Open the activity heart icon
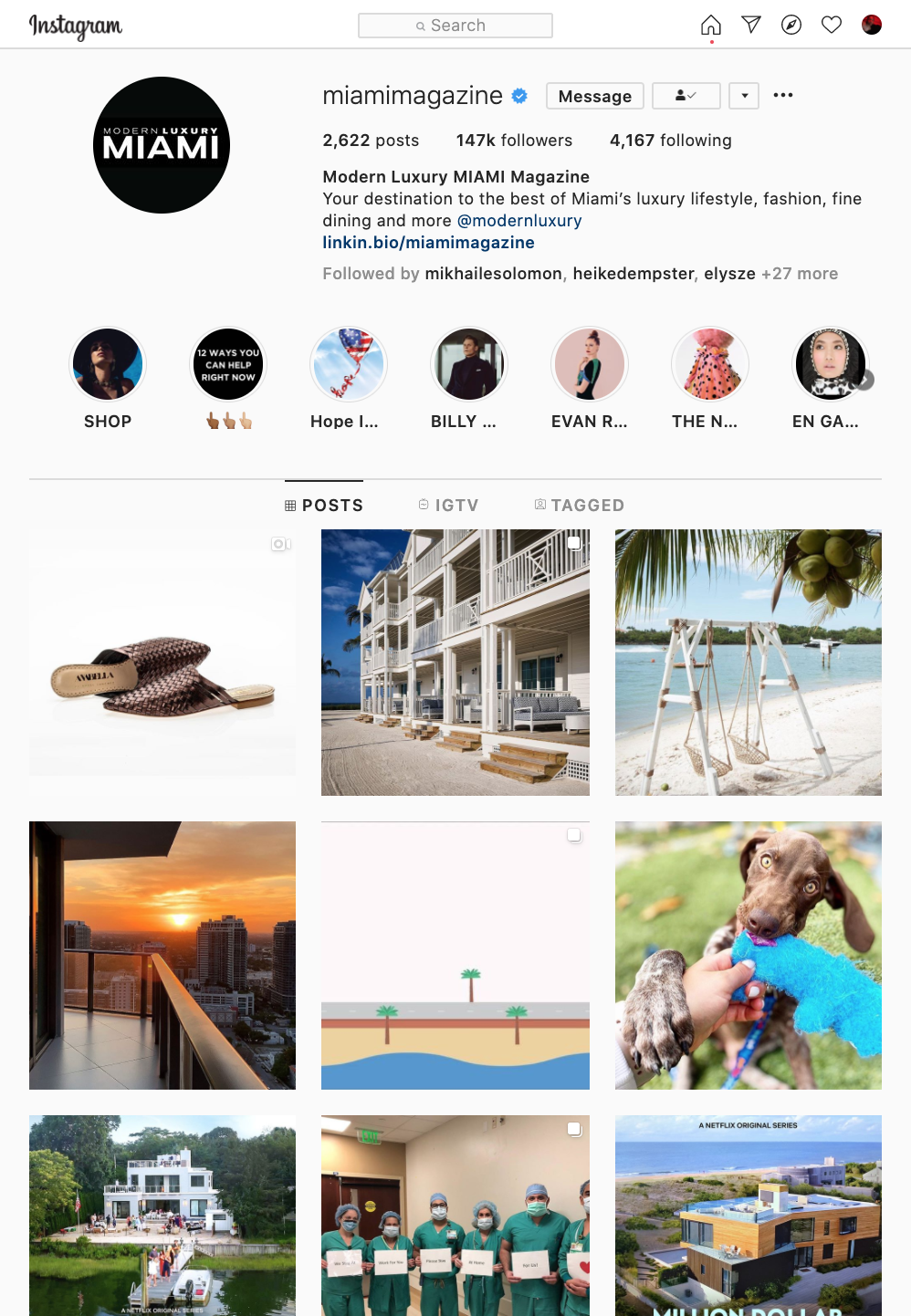This screenshot has width=911, height=1316. point(832,25)
